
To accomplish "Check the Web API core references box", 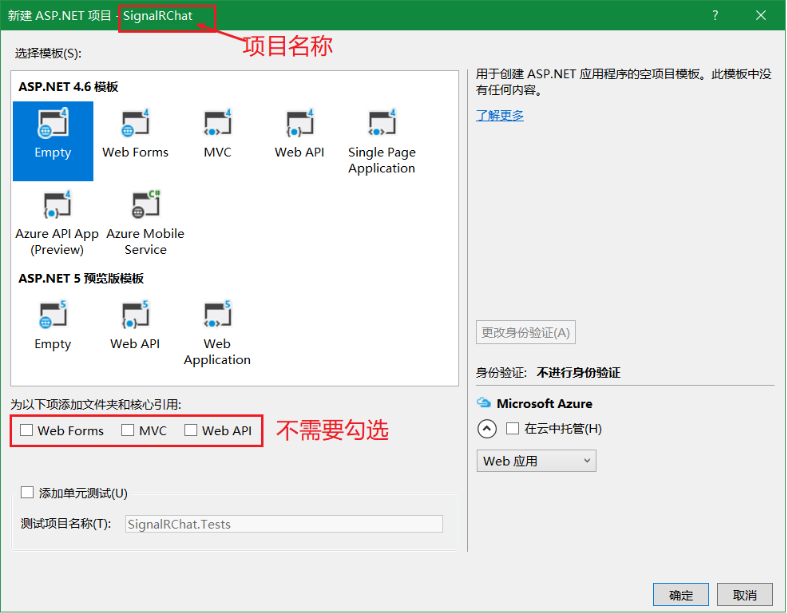I will click(x=190, y=430).
